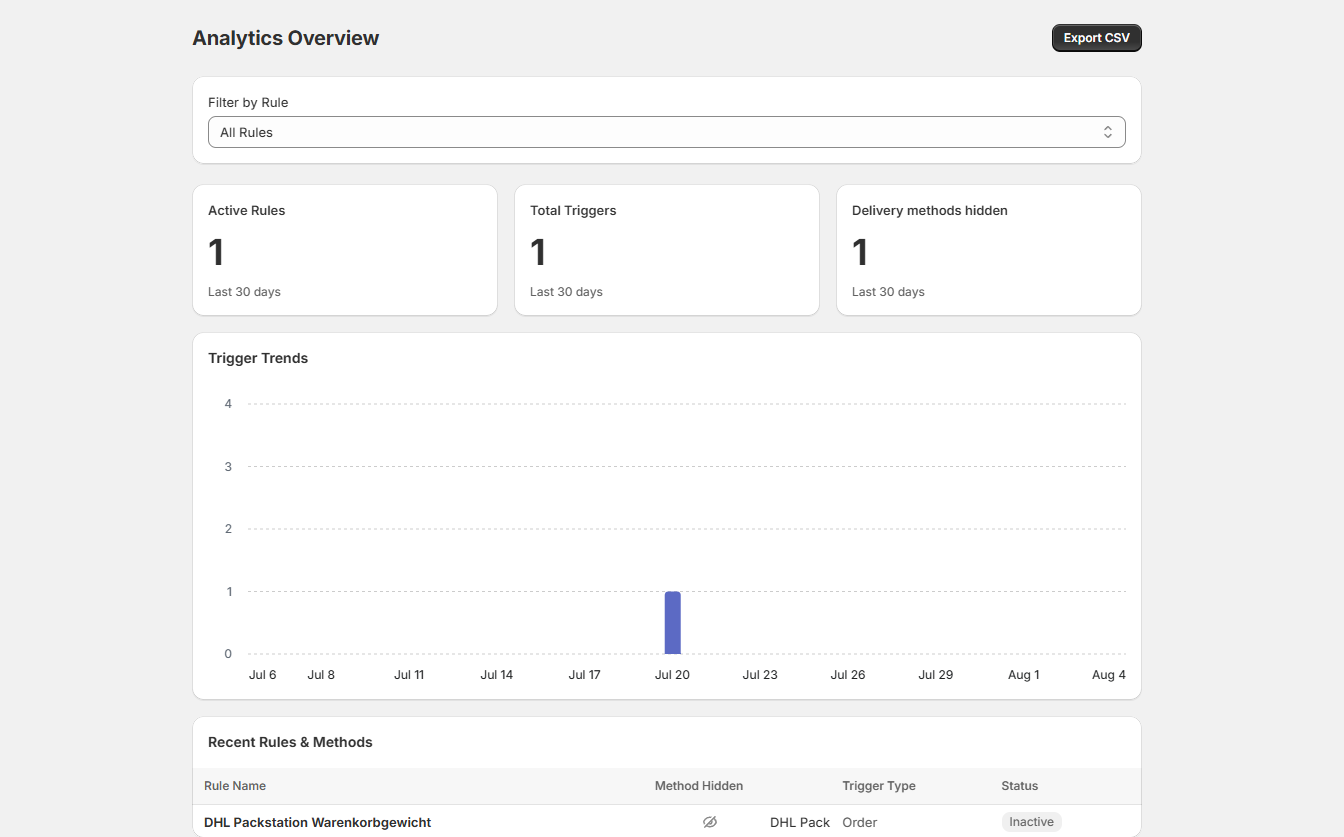Image resolution: width=1344 pixels, height=837 pixels.
Task: Click the Trigger Trends heading
Action: point(258,358)
